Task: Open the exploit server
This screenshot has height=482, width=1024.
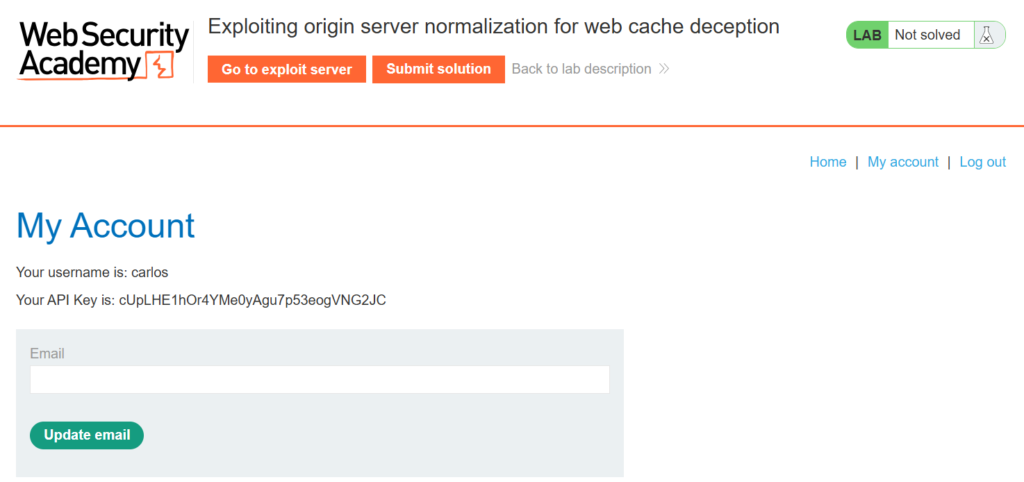Action: click(x=287, y=69)
